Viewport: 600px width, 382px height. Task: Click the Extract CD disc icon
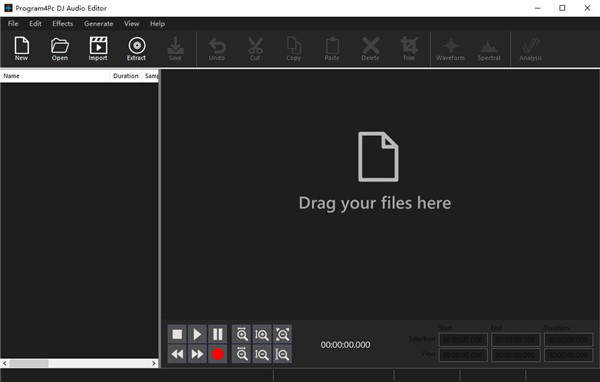coord(137,48)
